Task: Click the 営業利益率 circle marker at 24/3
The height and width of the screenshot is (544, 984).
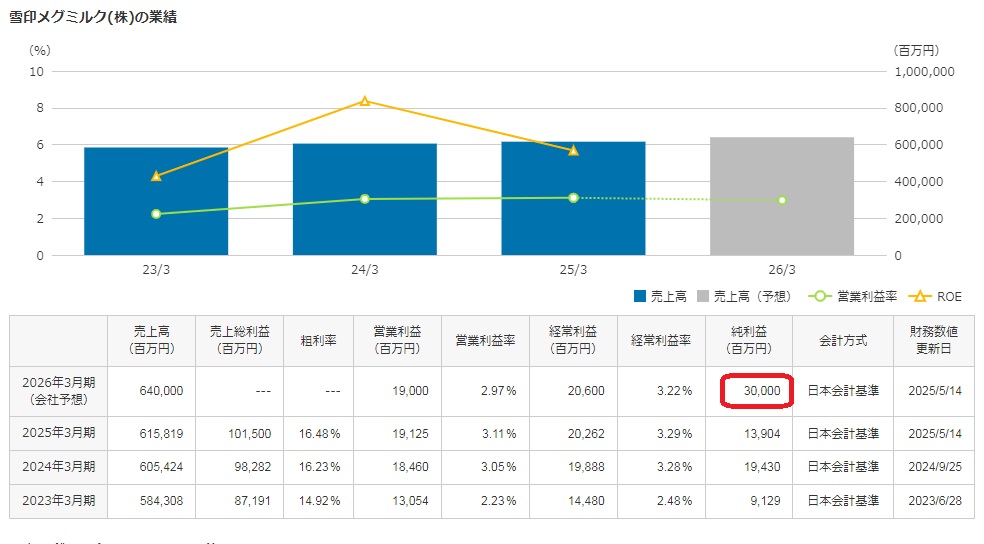Action: (365, 199)
